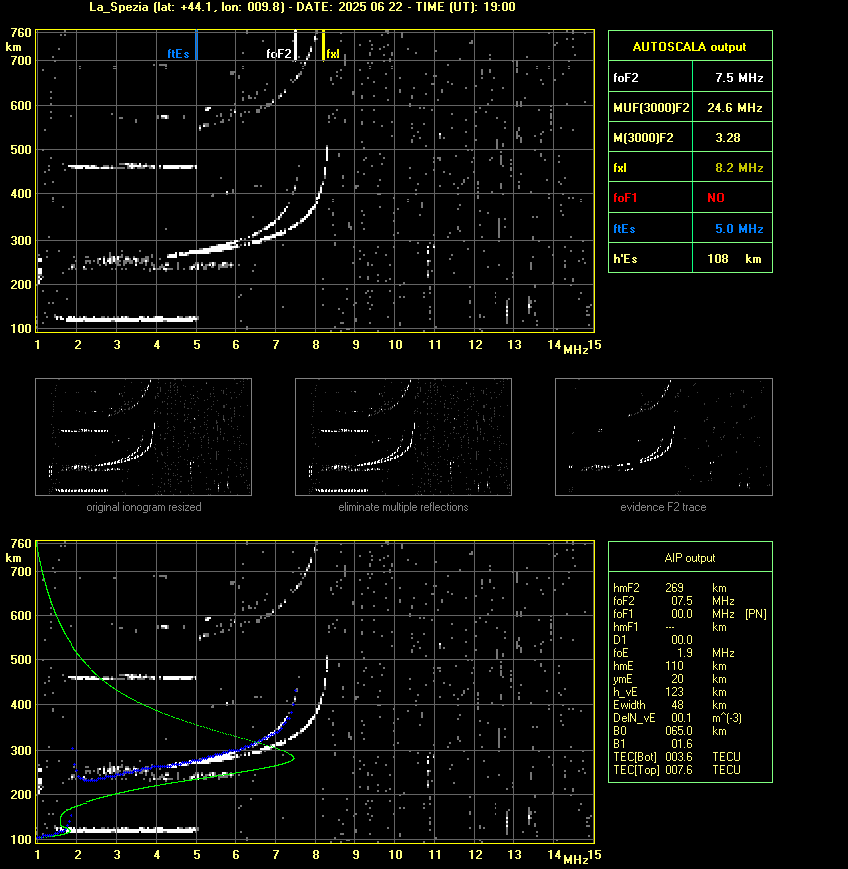Click the original ionogram resized caption
This screenshot has height=869, width=848.
click(144, 507)
